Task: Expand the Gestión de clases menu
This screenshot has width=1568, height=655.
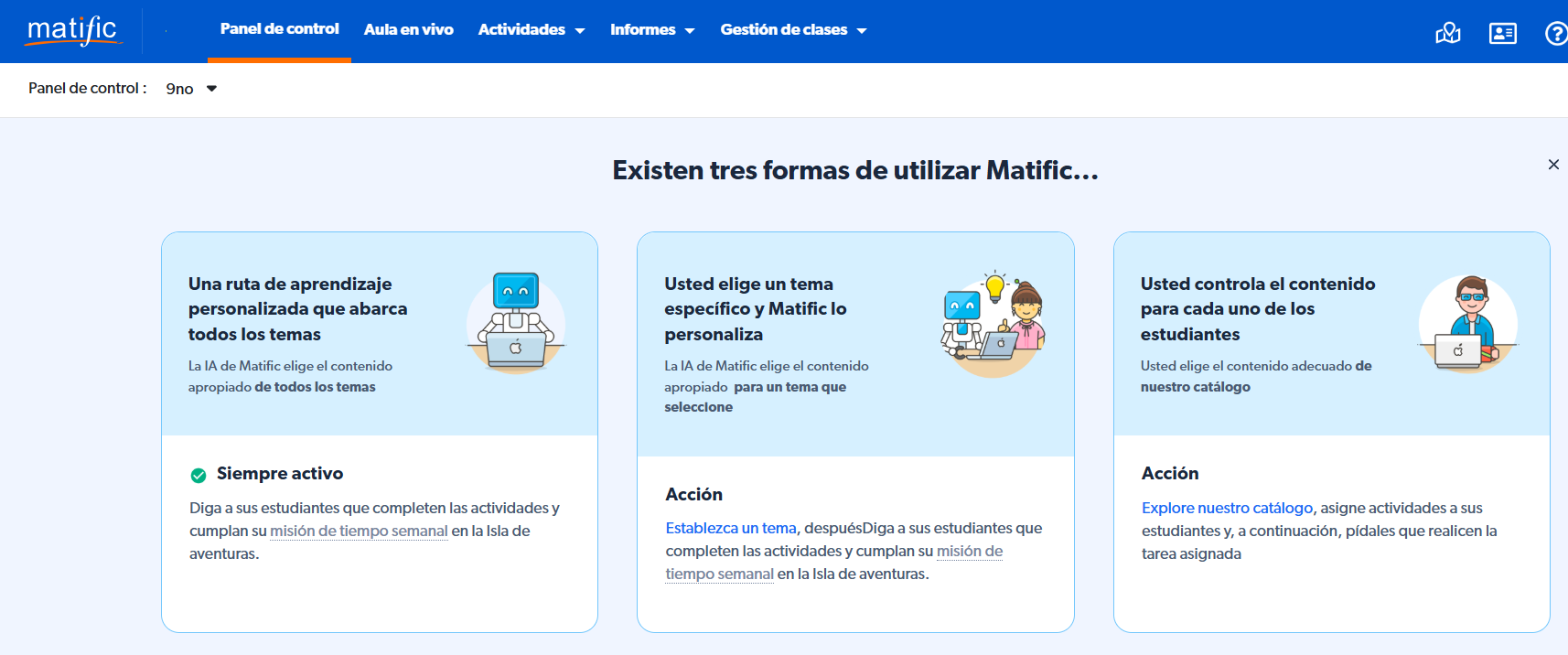Action: (793, 29)
